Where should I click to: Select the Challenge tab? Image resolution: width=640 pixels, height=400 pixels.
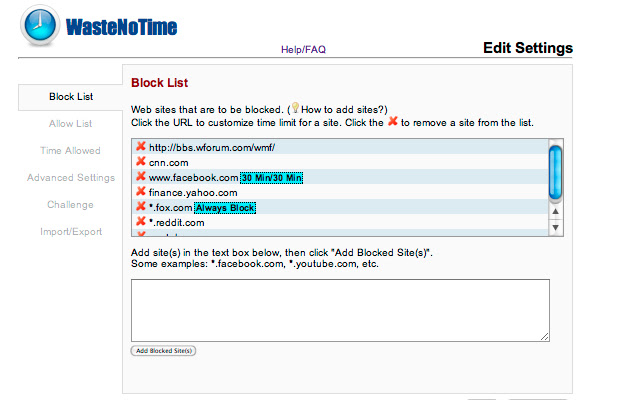coord(70,204)
